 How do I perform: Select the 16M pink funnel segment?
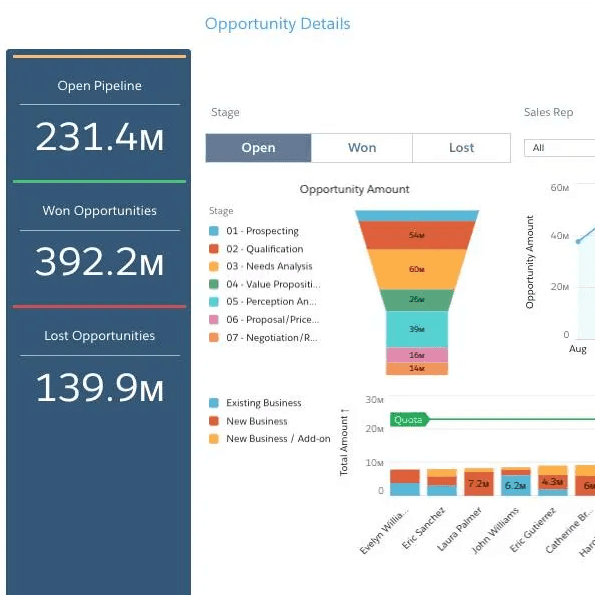tap(417, 355)
